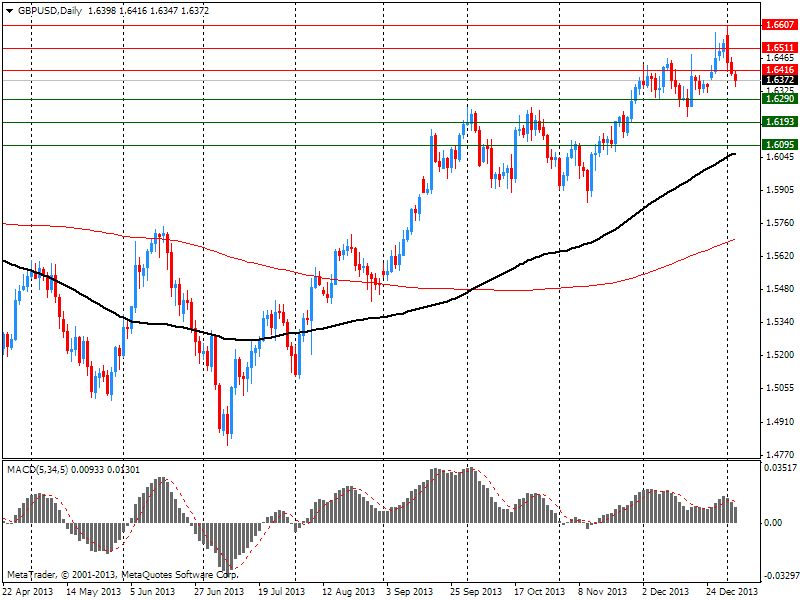Click the black 1.6372 current price label
Image resolution: width=800 pixels, height=600 pixels.
click(x=780, y=80)
